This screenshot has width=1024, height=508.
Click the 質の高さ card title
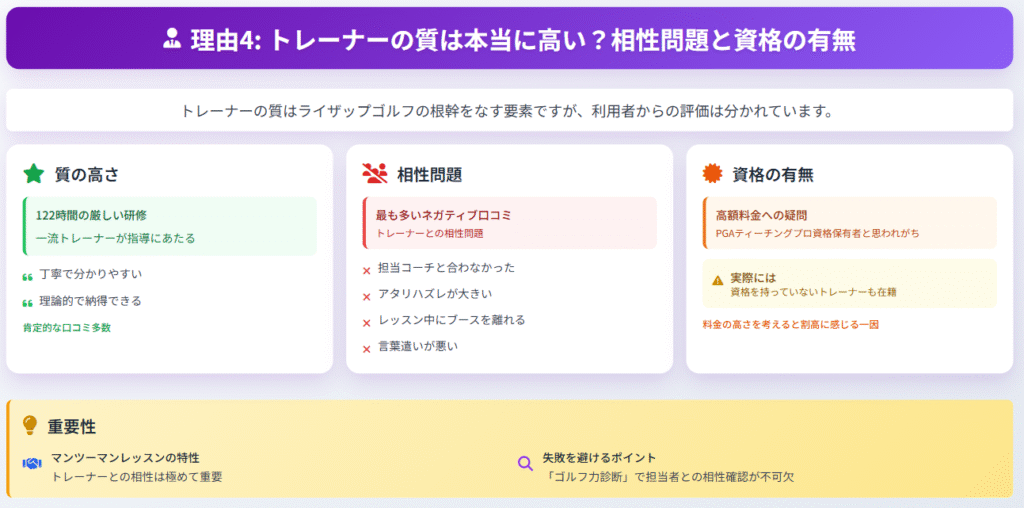pyautogui.click(x=87, y=174)
